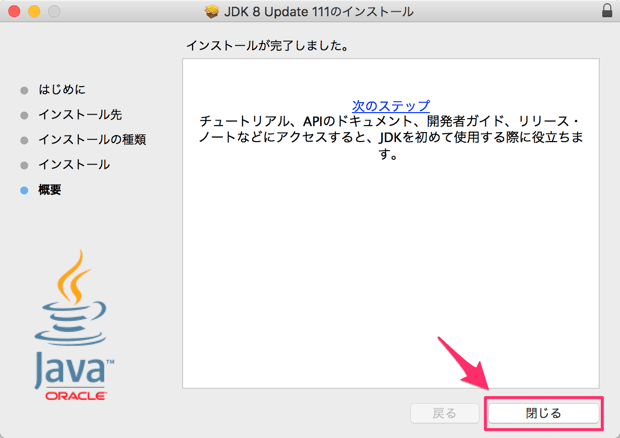Open the 次のステップ link
This screenshot has width=620, height=438.
coord(391,106)
